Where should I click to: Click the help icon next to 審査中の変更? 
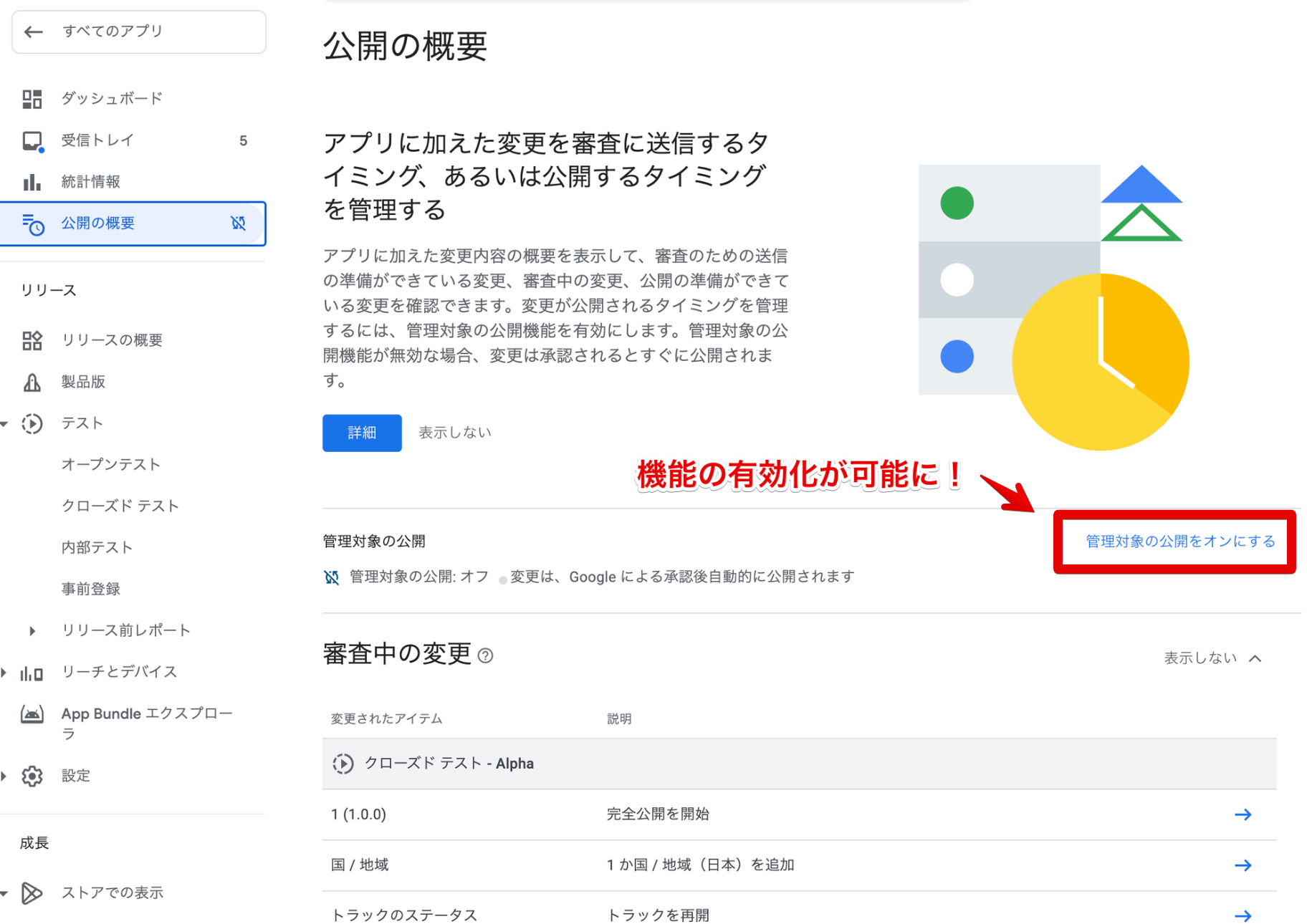pyautogui.click(x=485, y=655)
